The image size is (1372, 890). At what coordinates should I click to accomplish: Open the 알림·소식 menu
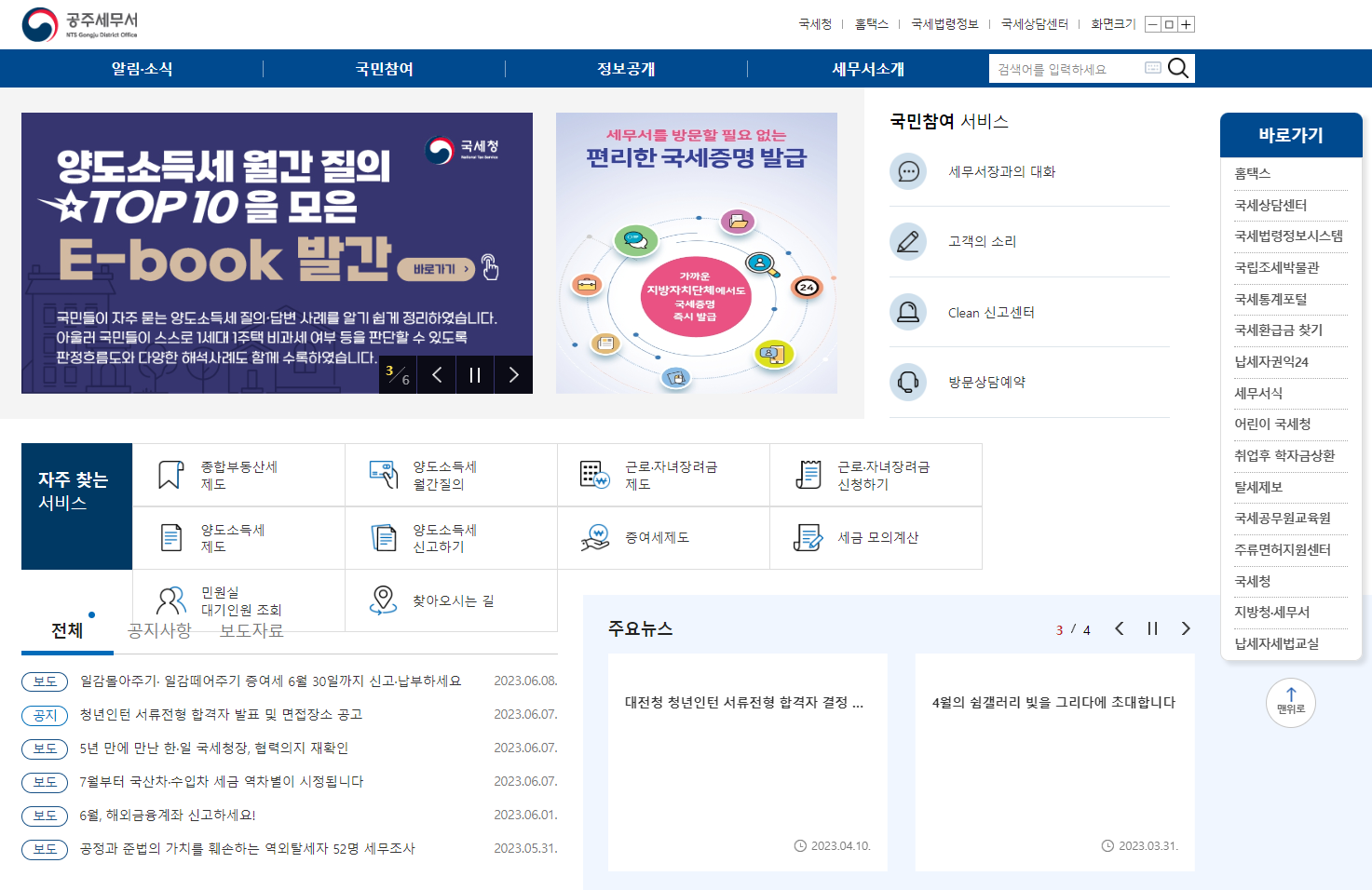pyautogui.click(x=142, y=69)
